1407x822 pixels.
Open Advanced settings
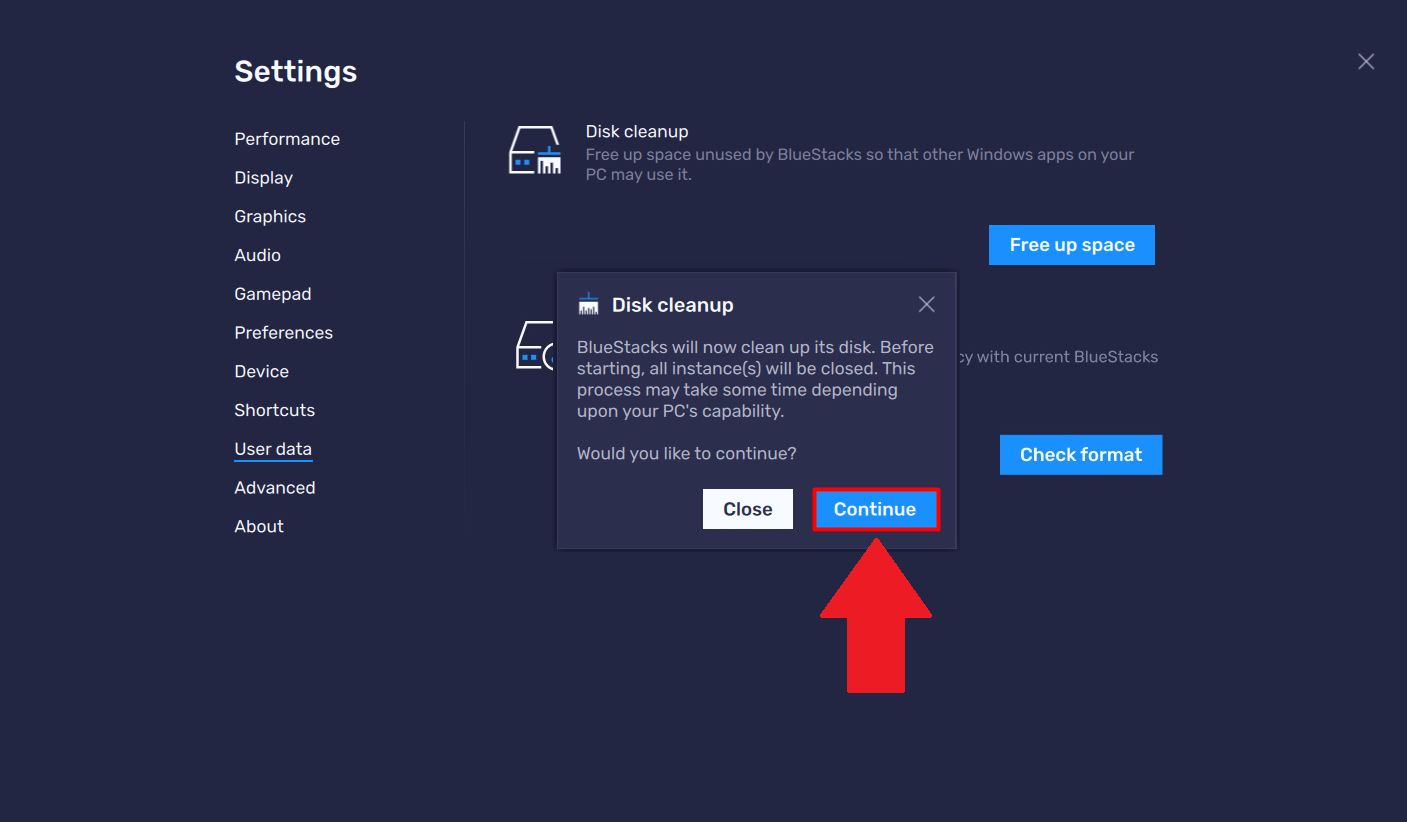(275, 488)
